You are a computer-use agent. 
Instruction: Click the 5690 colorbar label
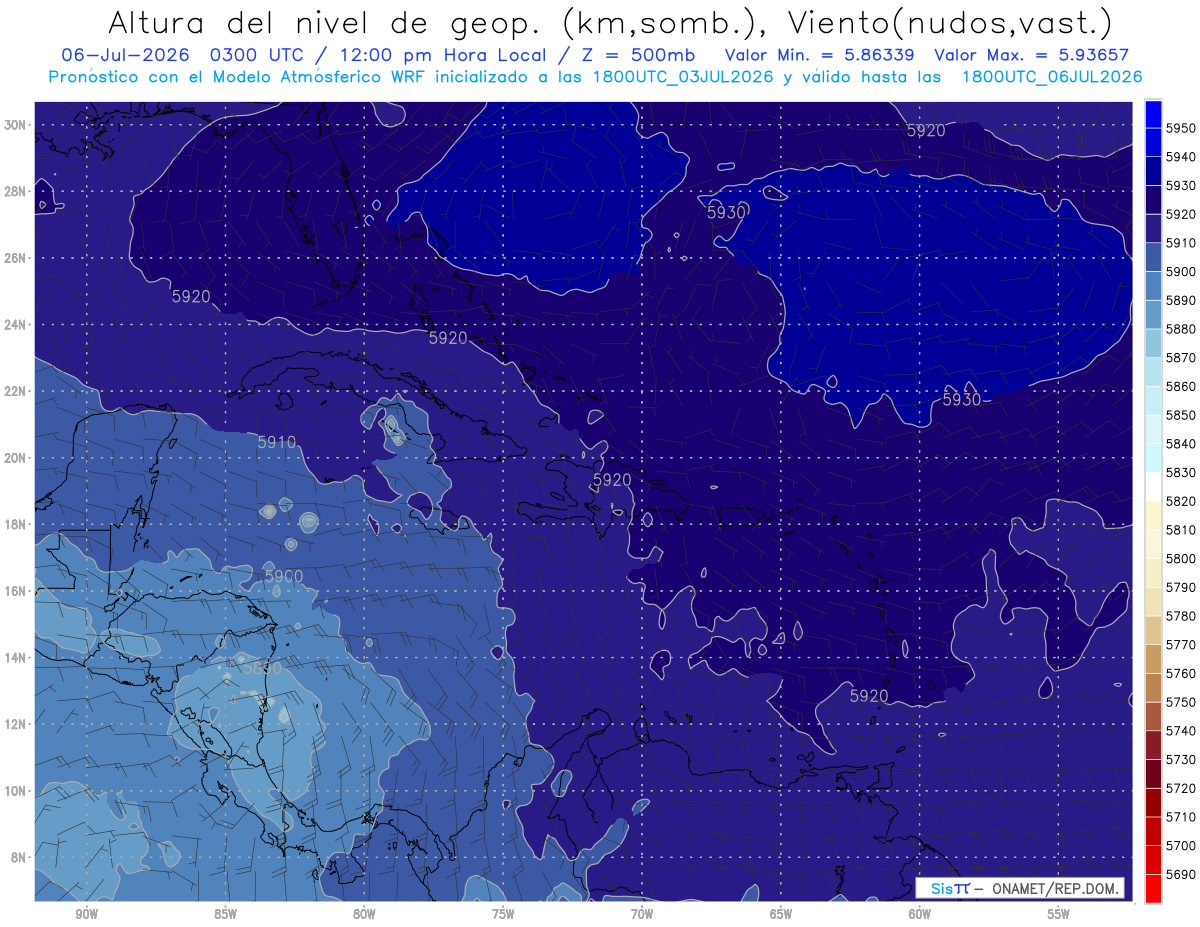pos(1180,874)
